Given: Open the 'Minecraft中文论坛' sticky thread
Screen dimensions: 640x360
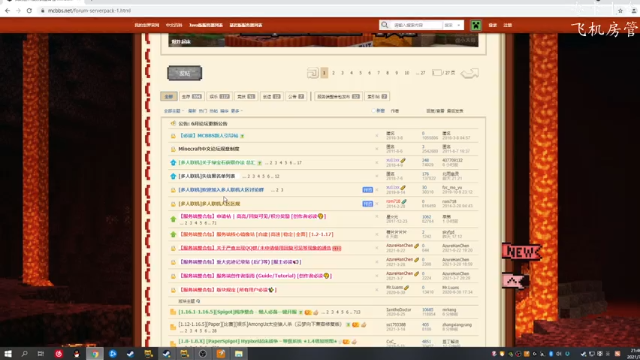Looking at the screenshot, I should [x=209, y=149].
